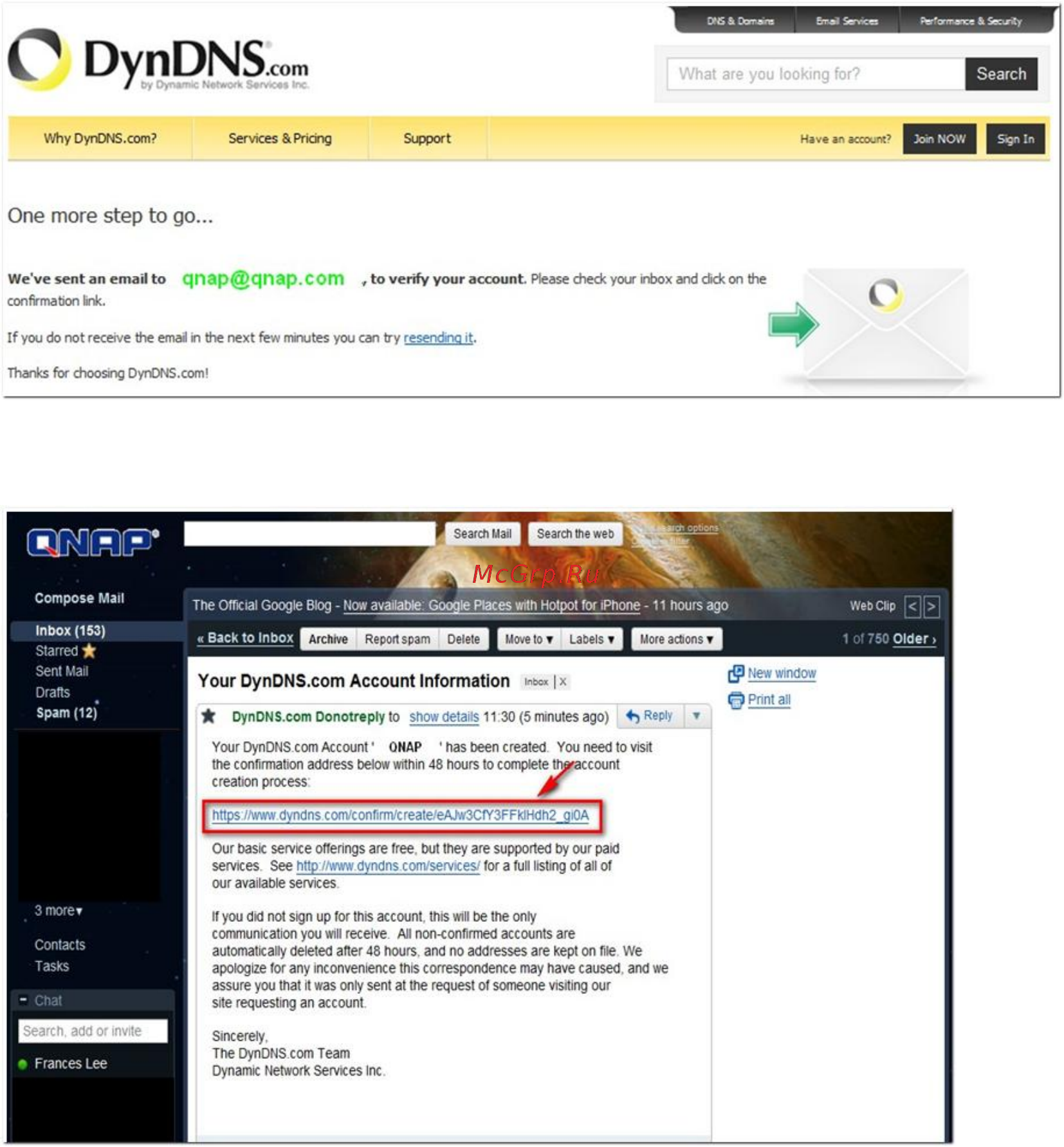Screen dimensions: 1064x1147
Task: Go Back to Inbox
Action: tap(245, 638)
